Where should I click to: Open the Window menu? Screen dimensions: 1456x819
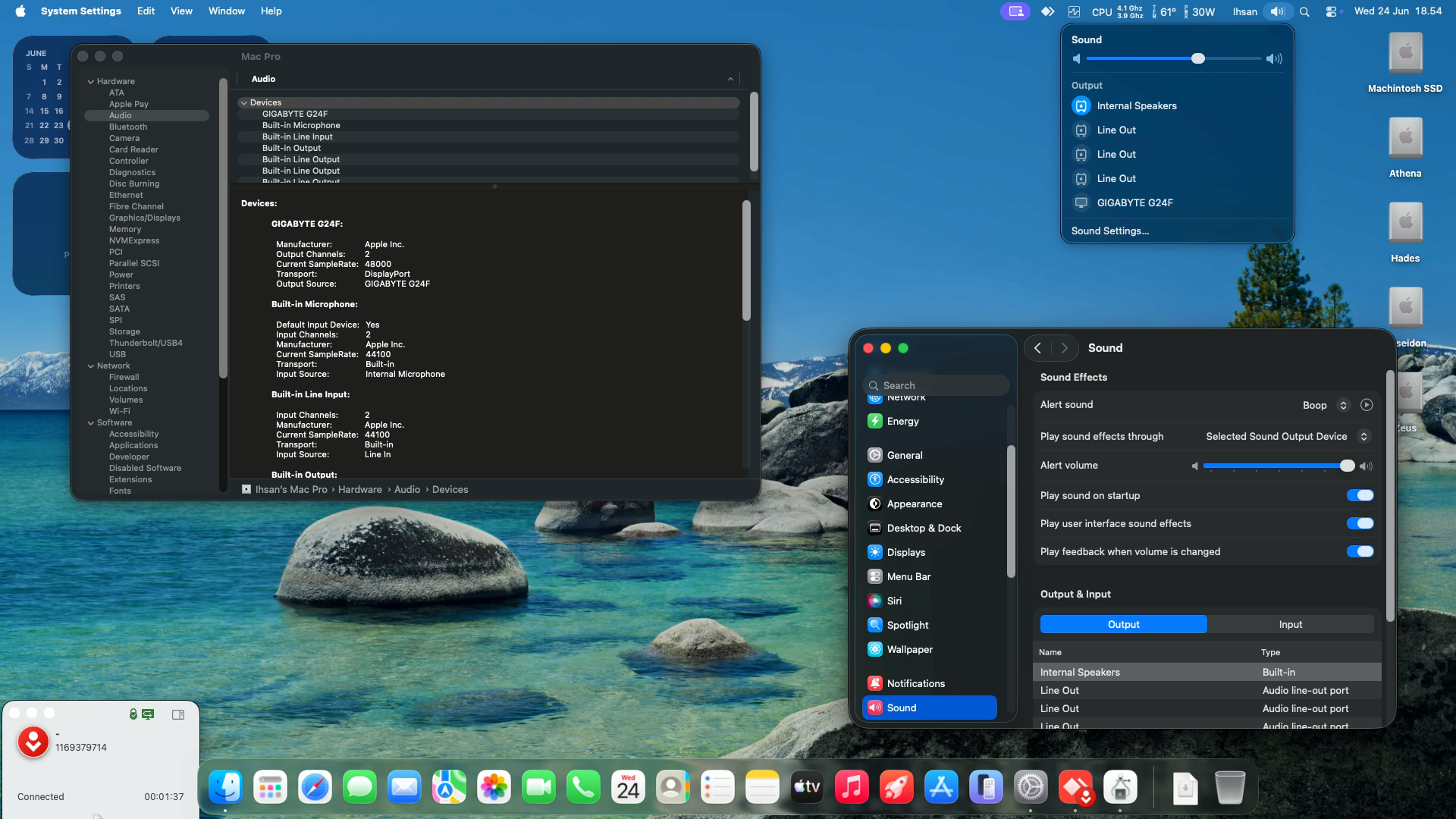(227, 11)
